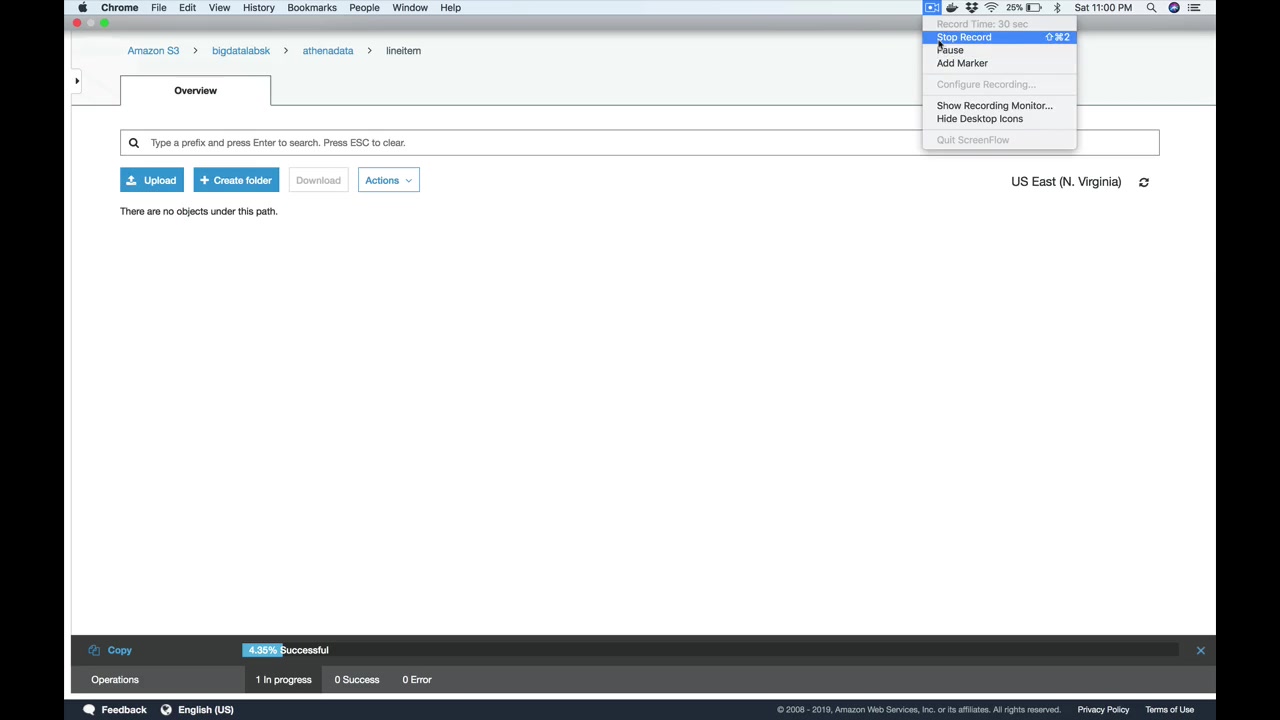The height and width of the screenshot is (720, 1280).
Task: Open Spotlight search magnifier icon
Action: click(1151, 8)
